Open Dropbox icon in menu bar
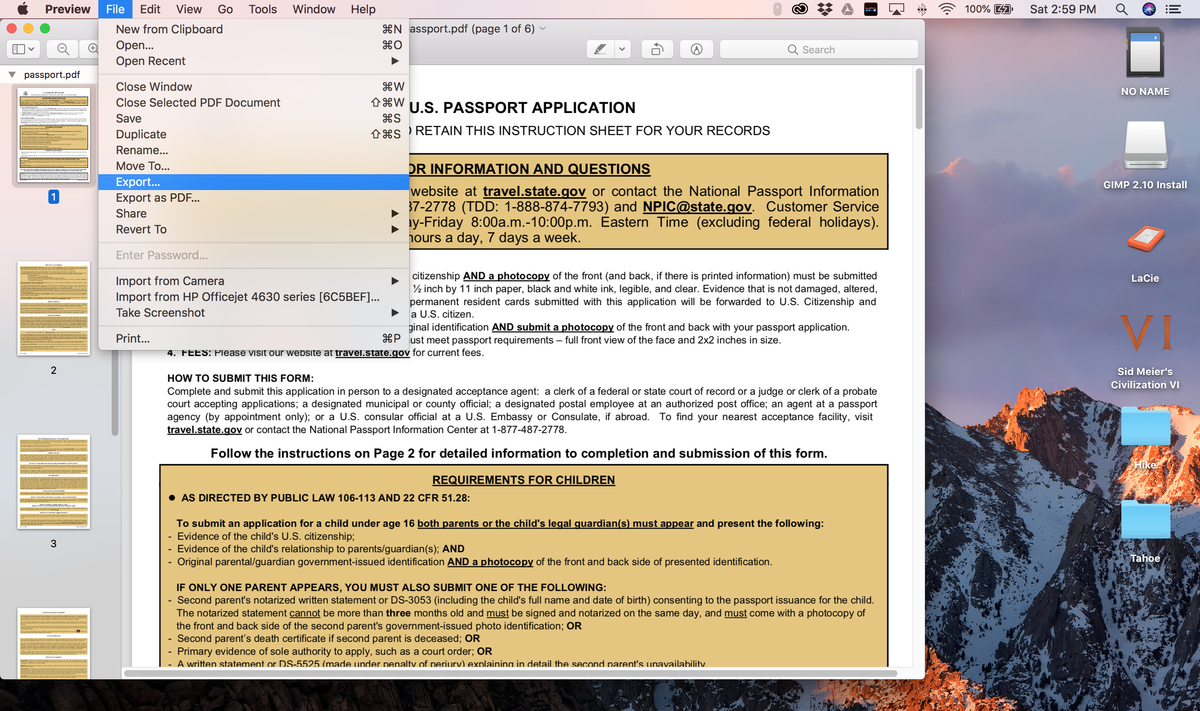 tap(824, 9)
